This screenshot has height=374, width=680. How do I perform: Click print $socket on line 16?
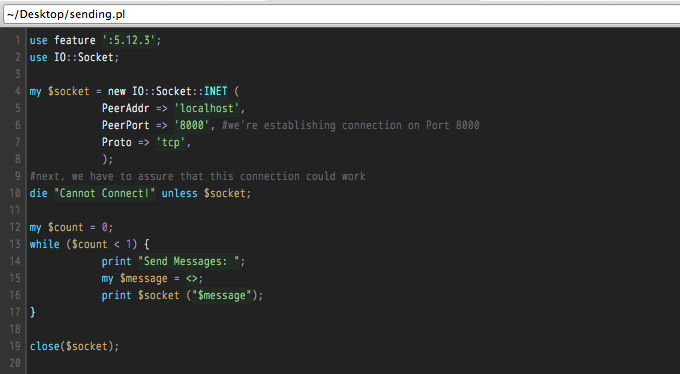click(141, 295)
